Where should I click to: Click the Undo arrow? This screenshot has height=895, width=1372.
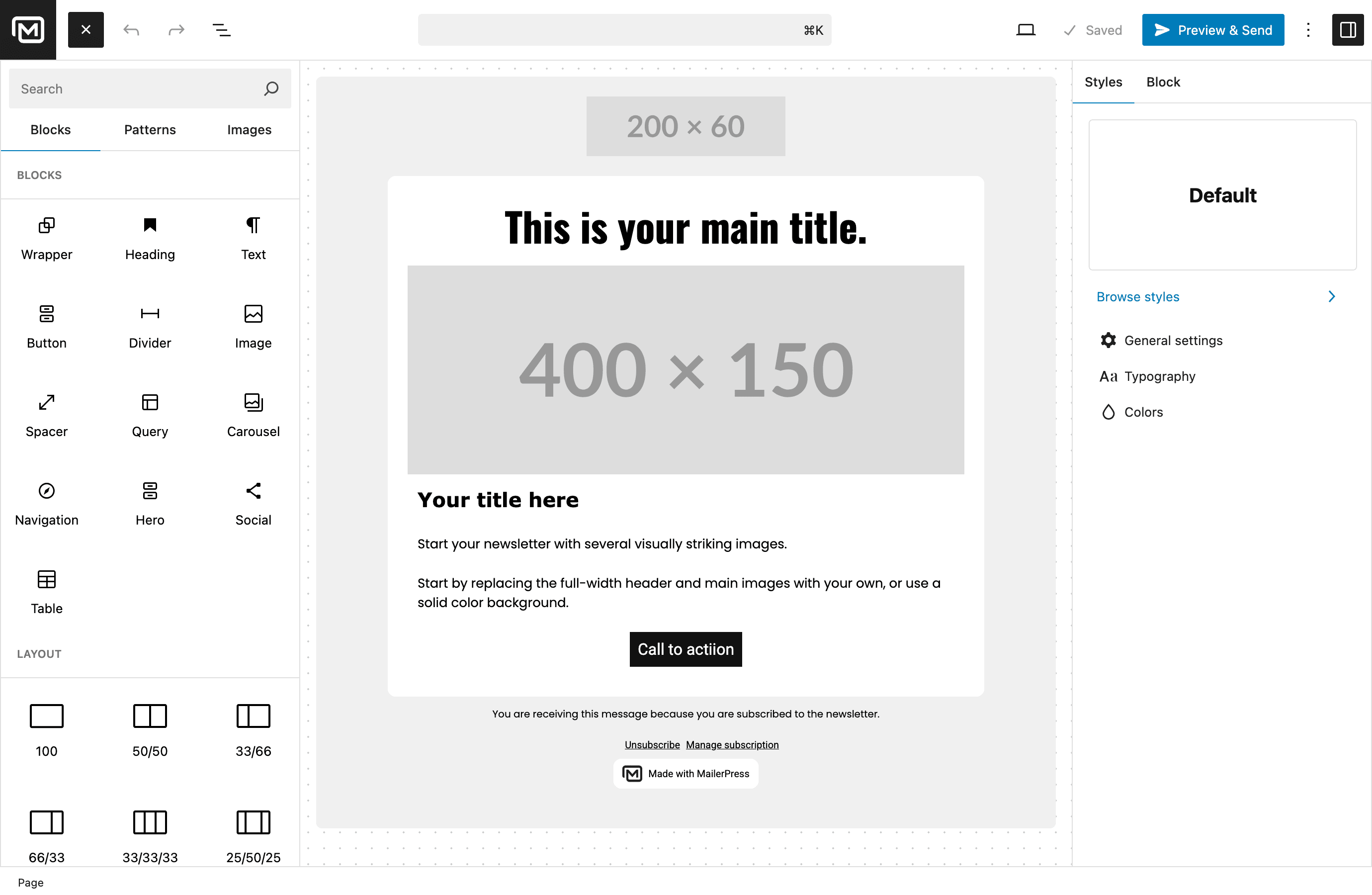(x=131, y=29)
